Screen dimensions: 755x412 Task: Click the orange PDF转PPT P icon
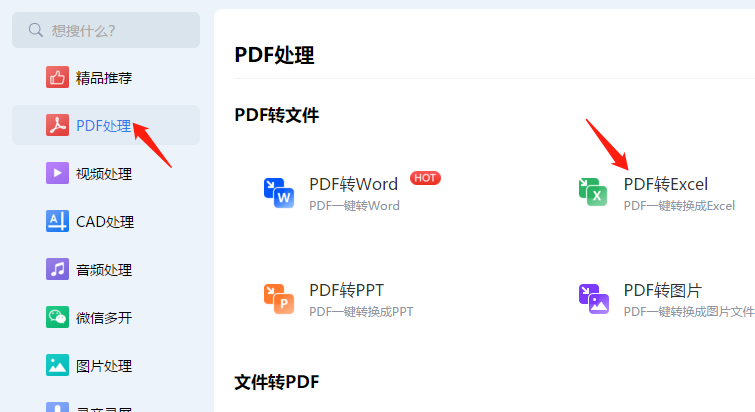[x=279, y=299]
